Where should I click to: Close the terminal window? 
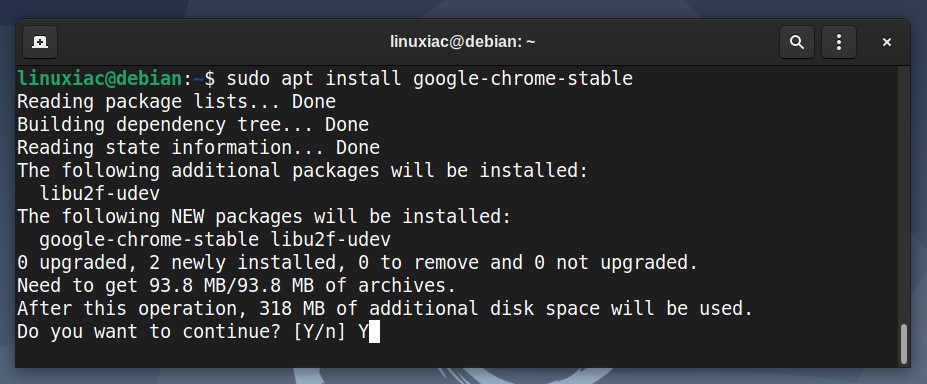click(886, 42)
